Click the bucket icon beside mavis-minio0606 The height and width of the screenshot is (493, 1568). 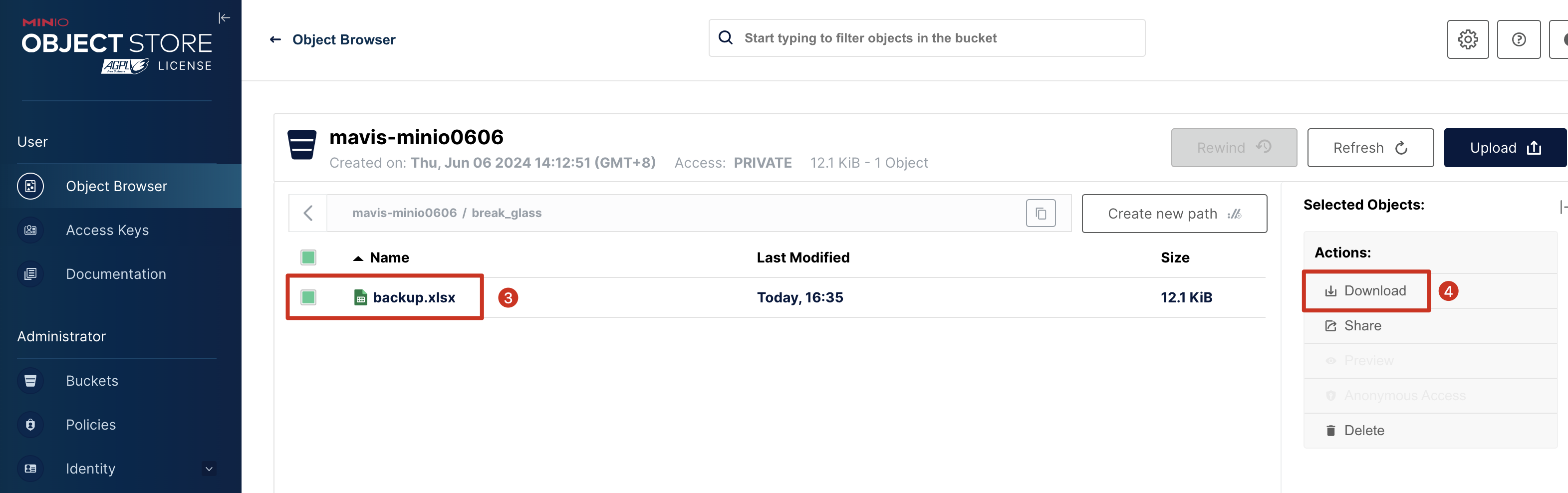click(x=302, y=145)
